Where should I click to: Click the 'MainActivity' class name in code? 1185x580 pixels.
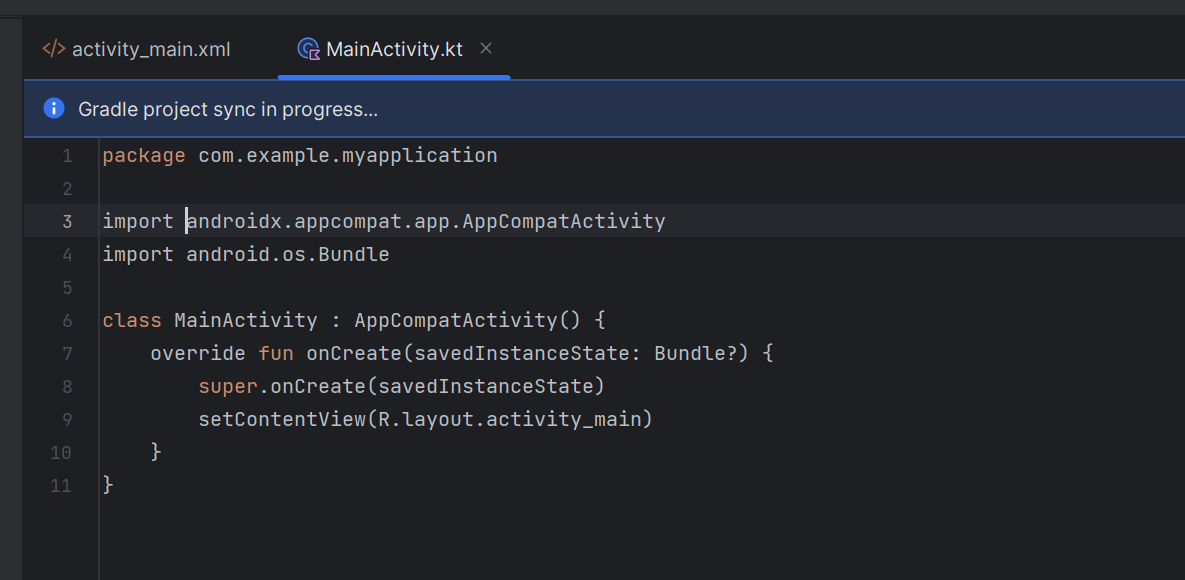[x=245, y=321]
